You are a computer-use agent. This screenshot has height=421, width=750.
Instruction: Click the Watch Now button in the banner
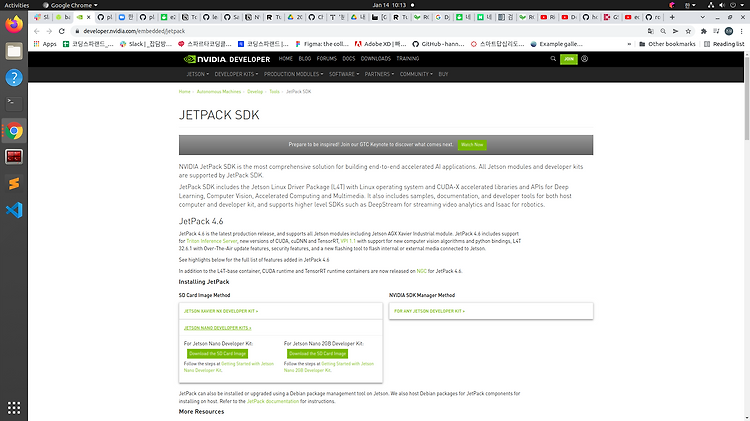point(472,144)
